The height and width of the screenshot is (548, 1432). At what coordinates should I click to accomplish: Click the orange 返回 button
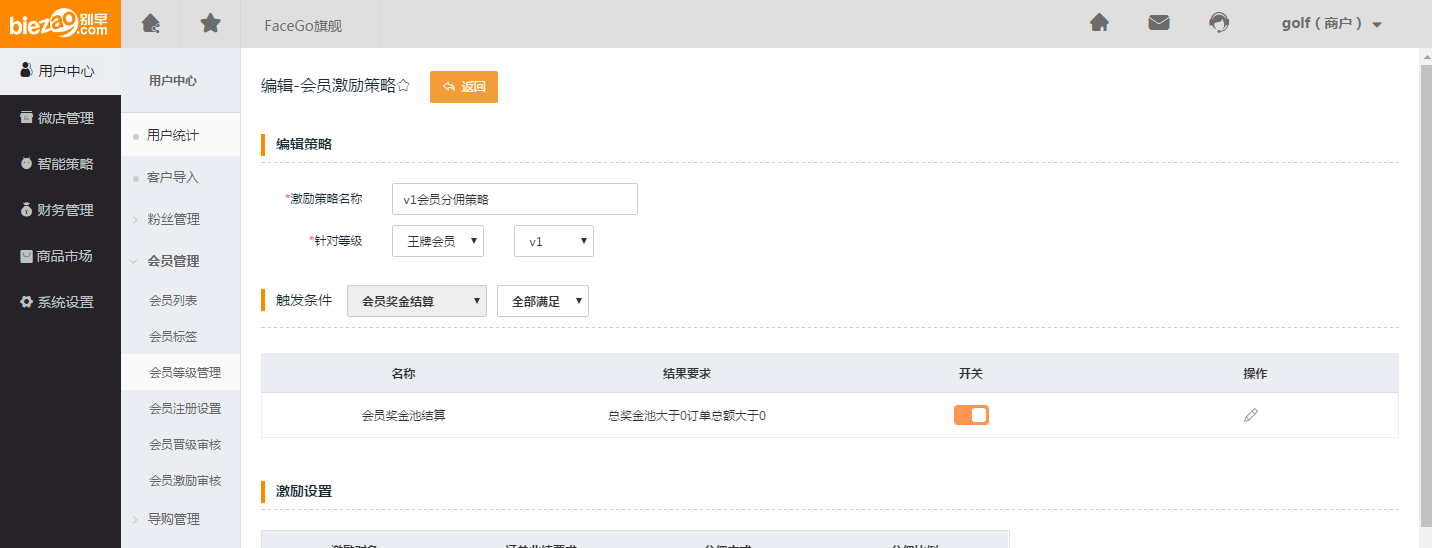tap(464, 87)
